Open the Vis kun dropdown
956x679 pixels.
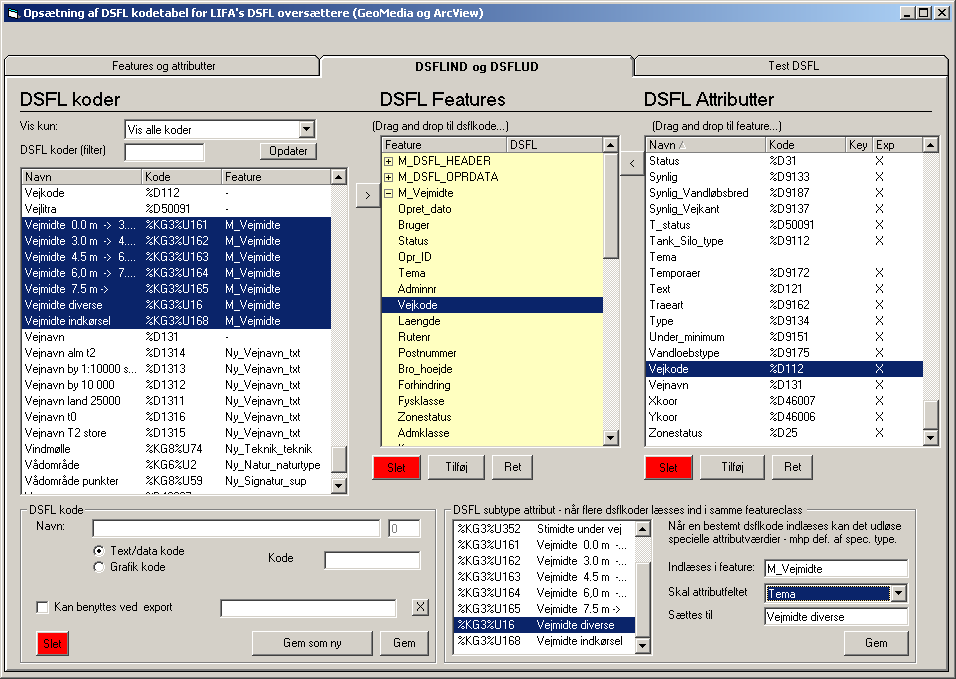306,130
